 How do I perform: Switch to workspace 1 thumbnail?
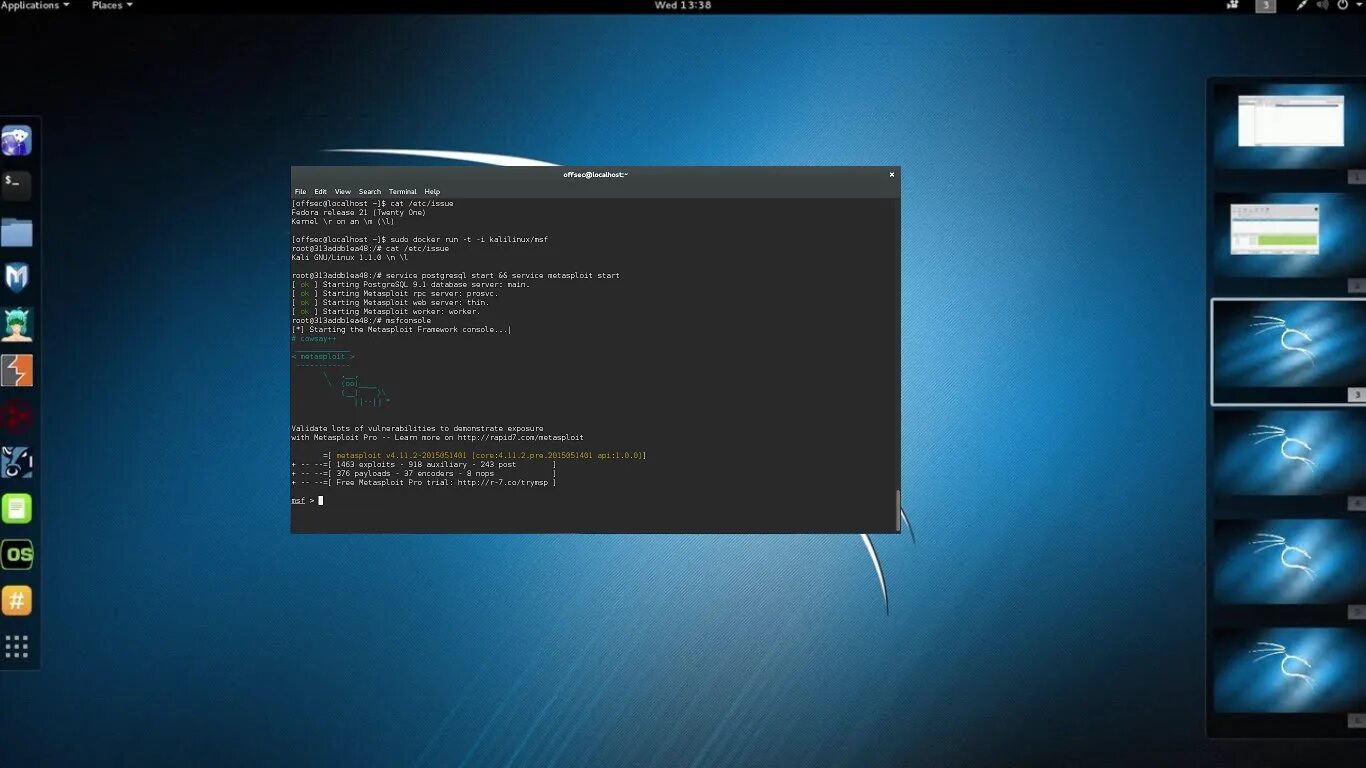1289,125
